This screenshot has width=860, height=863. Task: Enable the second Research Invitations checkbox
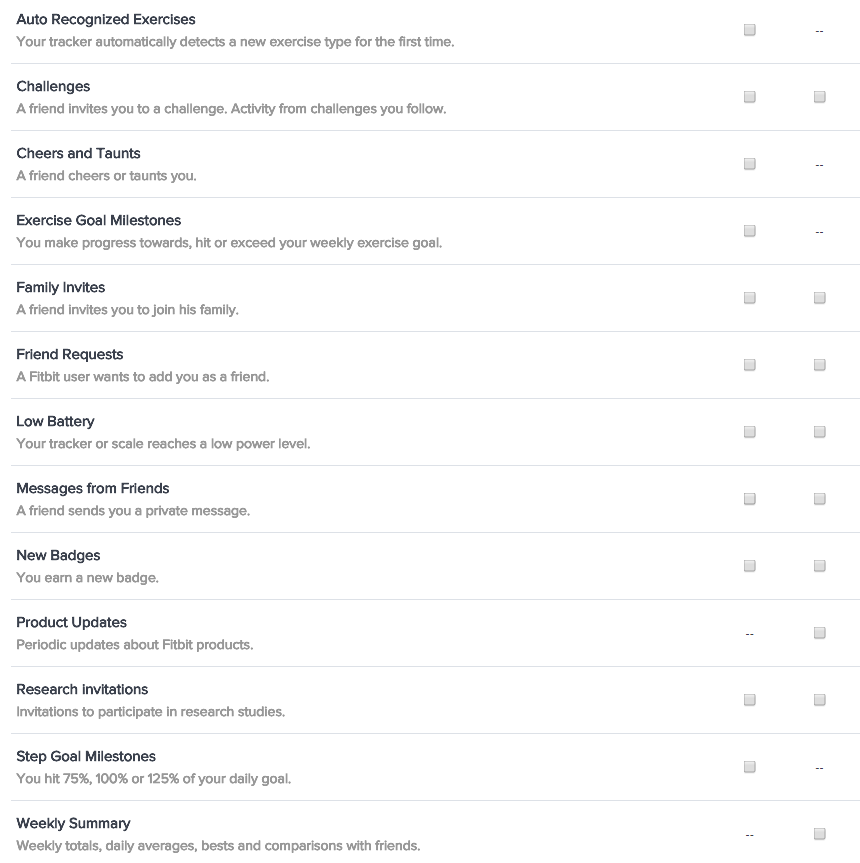tap(820, 700)
